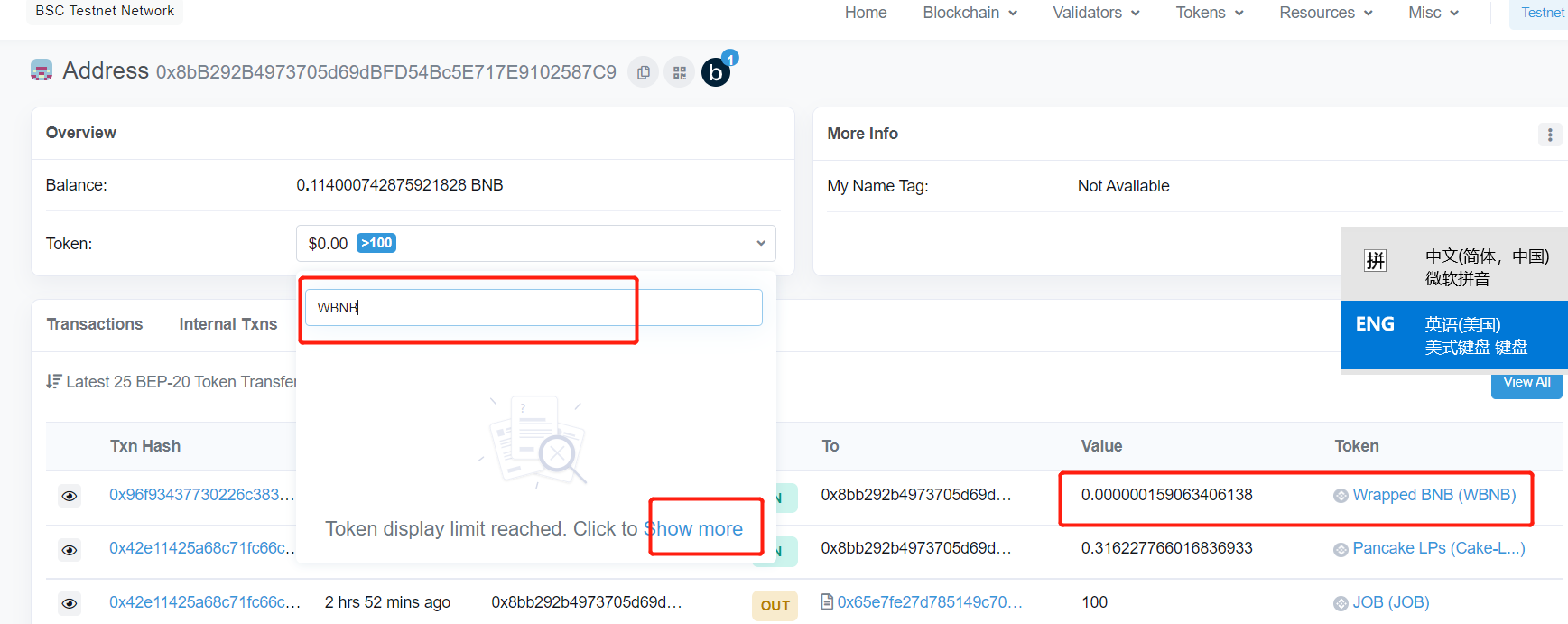Open the More Info three-dot menu
Screen dimensions: 1568x624
(x=1550, y=135)
